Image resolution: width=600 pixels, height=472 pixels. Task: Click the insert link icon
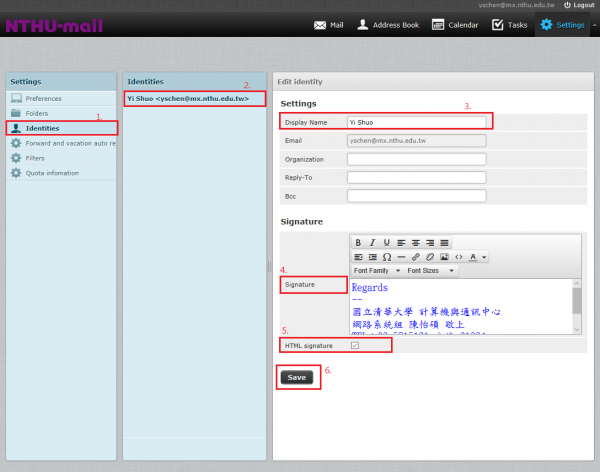(x=415, y=257)
